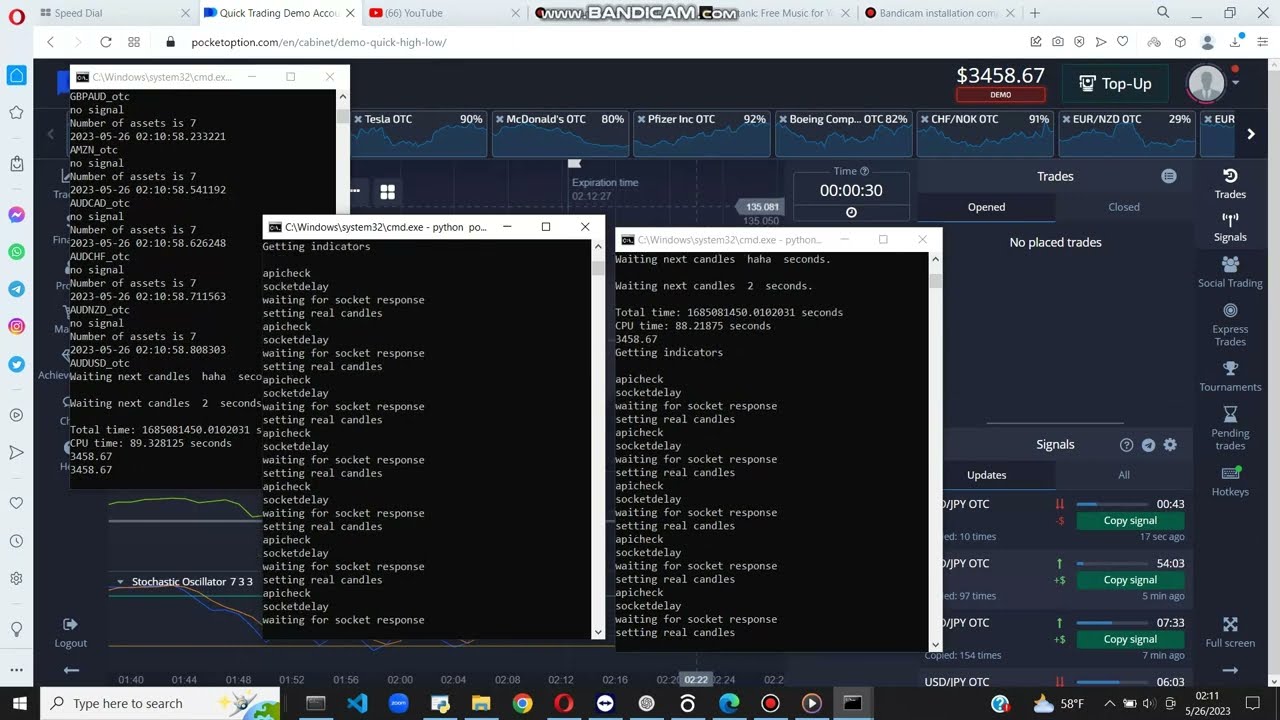This screenshot has width=1280, height=720.
Task: Collapse the Stochastic Oscillator 7 3 3 indicator
Action: click(120, 581)
